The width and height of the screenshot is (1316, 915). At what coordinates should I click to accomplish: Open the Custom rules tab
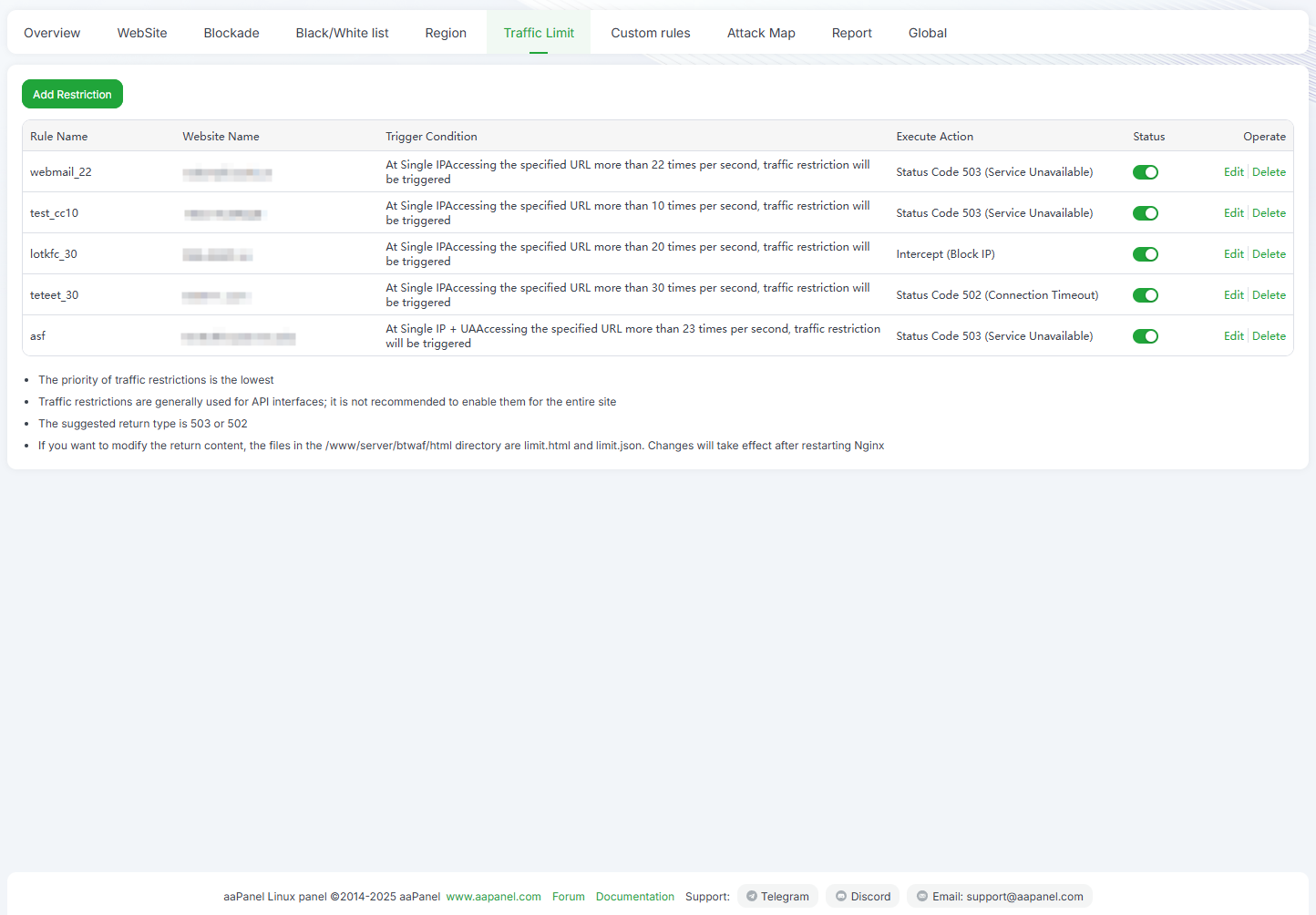pyautogui.click(x=650, y=33)
